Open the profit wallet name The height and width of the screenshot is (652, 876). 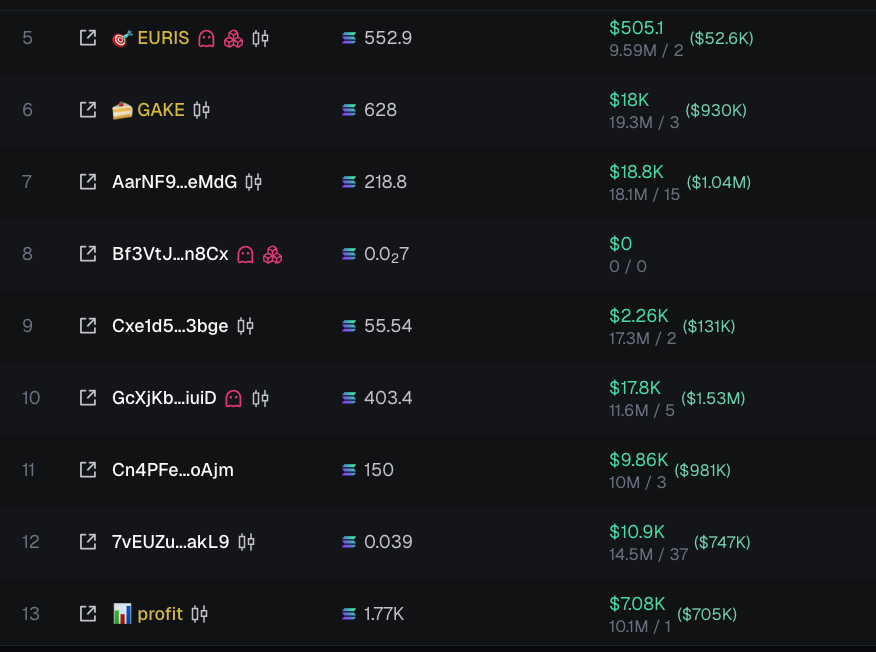click(160, 614)
